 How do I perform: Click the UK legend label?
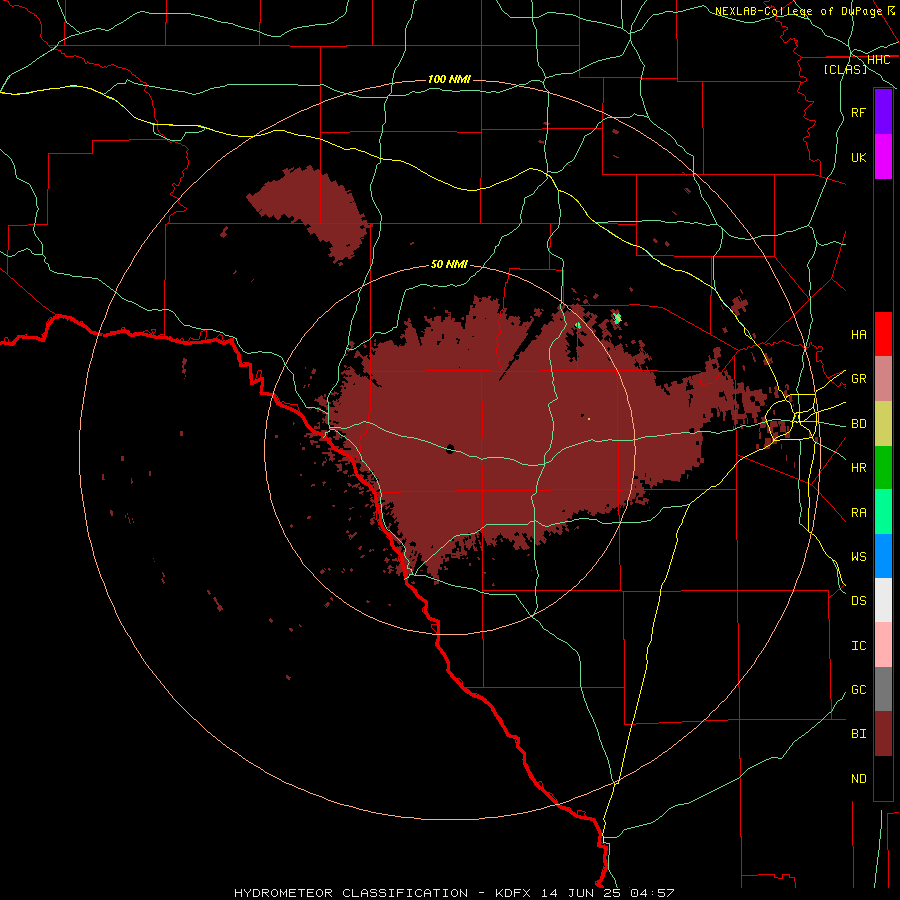click(859, 157)
